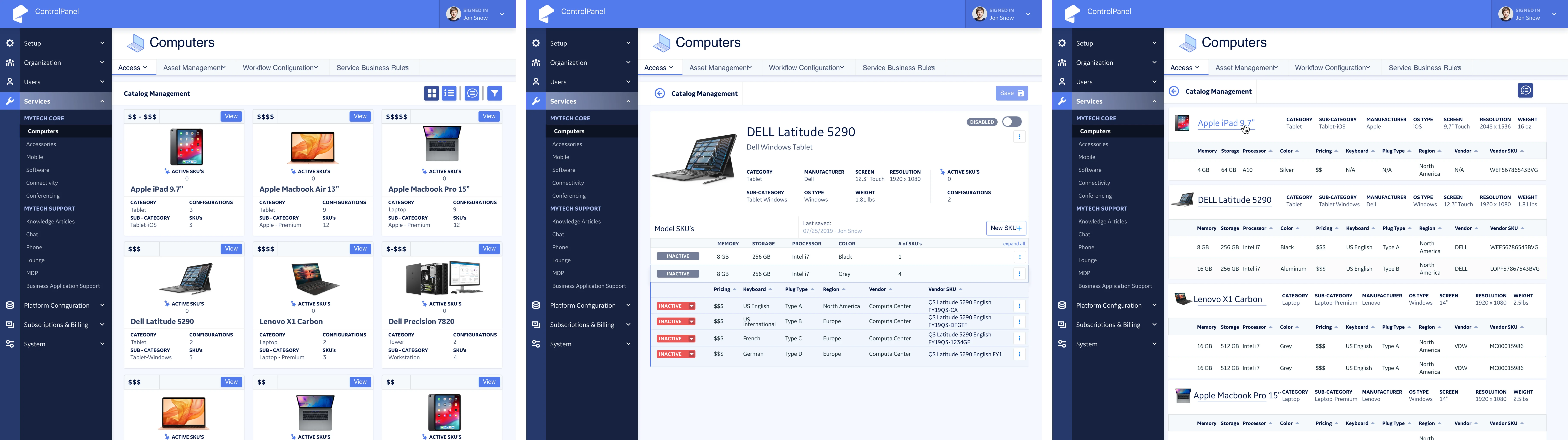Open the comments list icon on the SKU list screen
This screenshot has height=440, width=1568.
(x=1525, y=91)
